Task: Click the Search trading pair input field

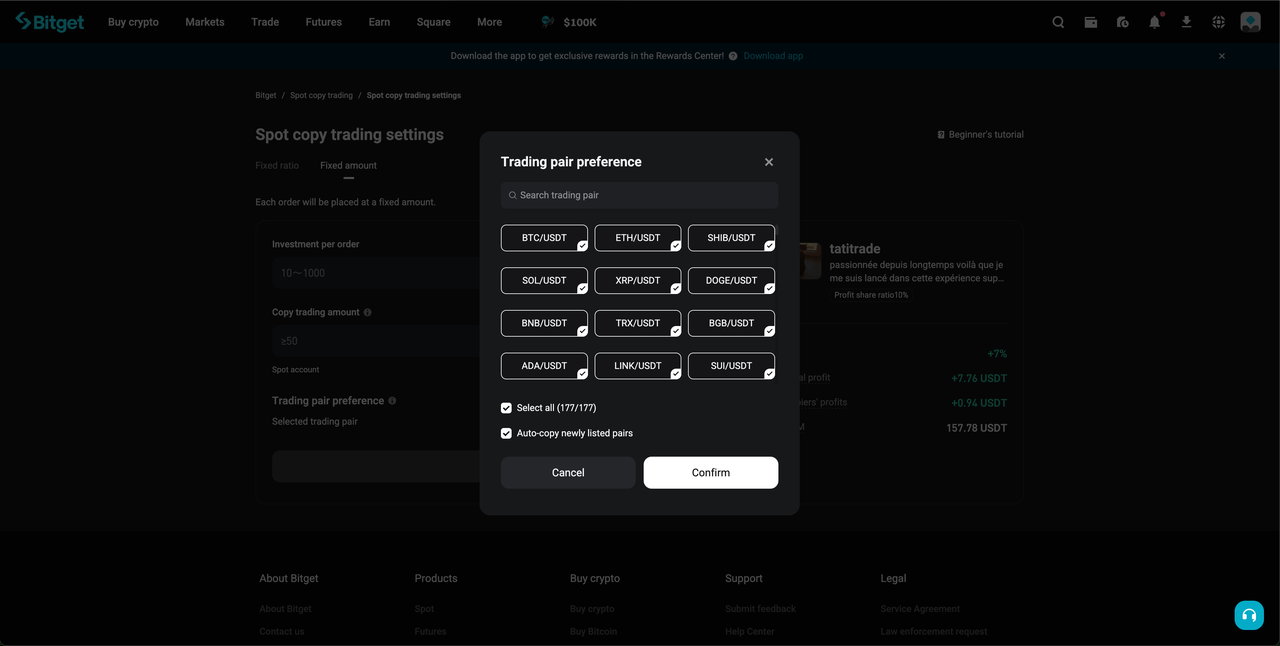Action: pos(639,195)
